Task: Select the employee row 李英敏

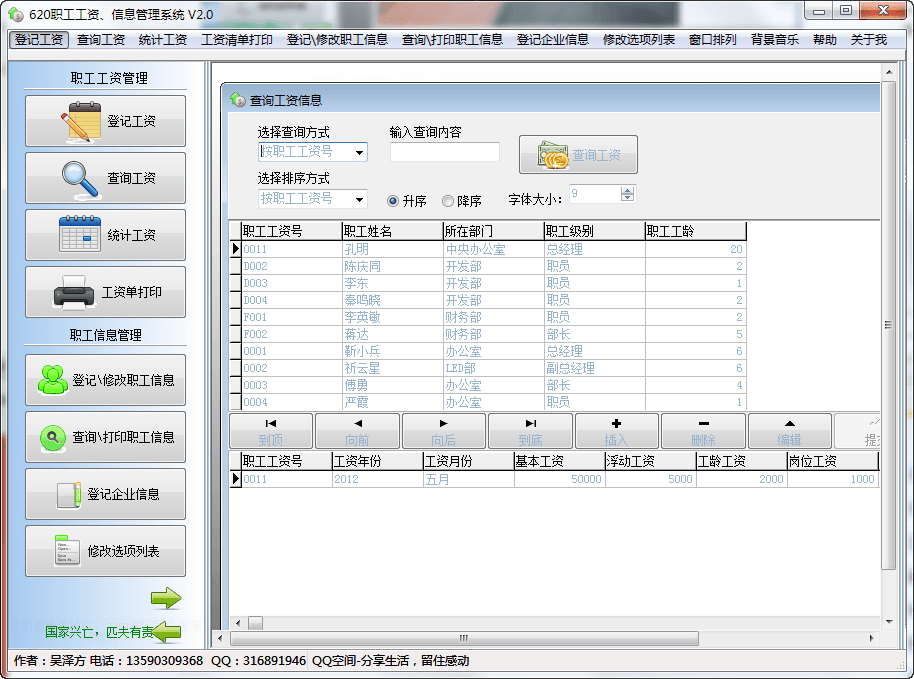Action: pos(488,317)
